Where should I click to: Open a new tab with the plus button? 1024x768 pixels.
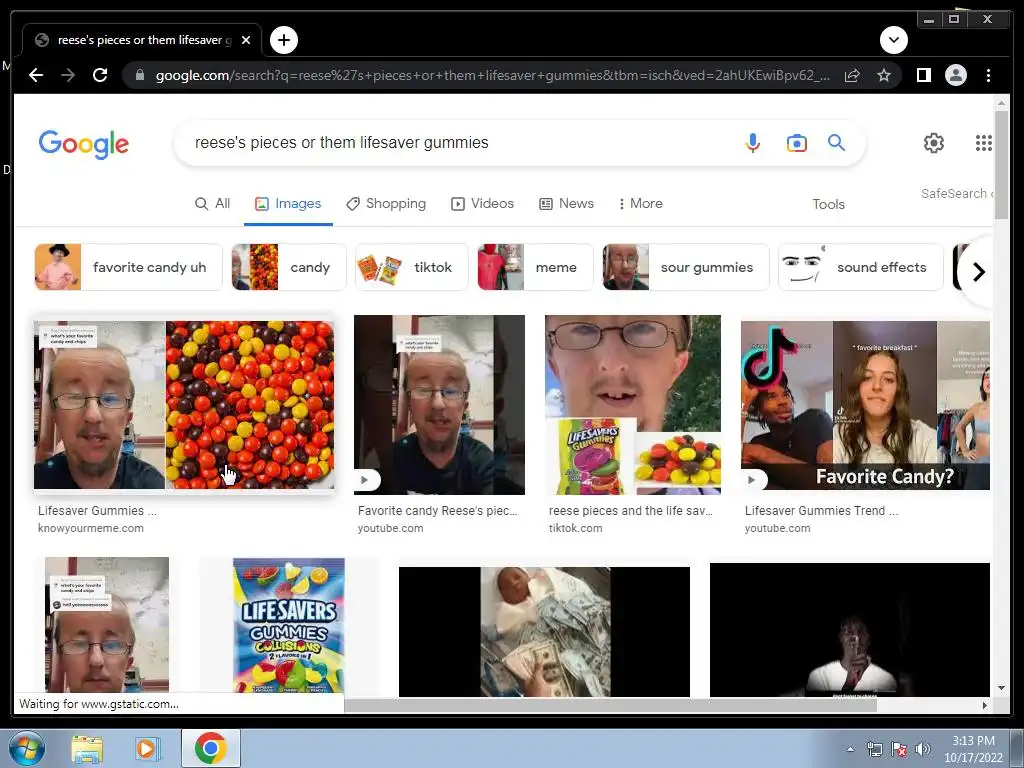click(x=283, y=40)
